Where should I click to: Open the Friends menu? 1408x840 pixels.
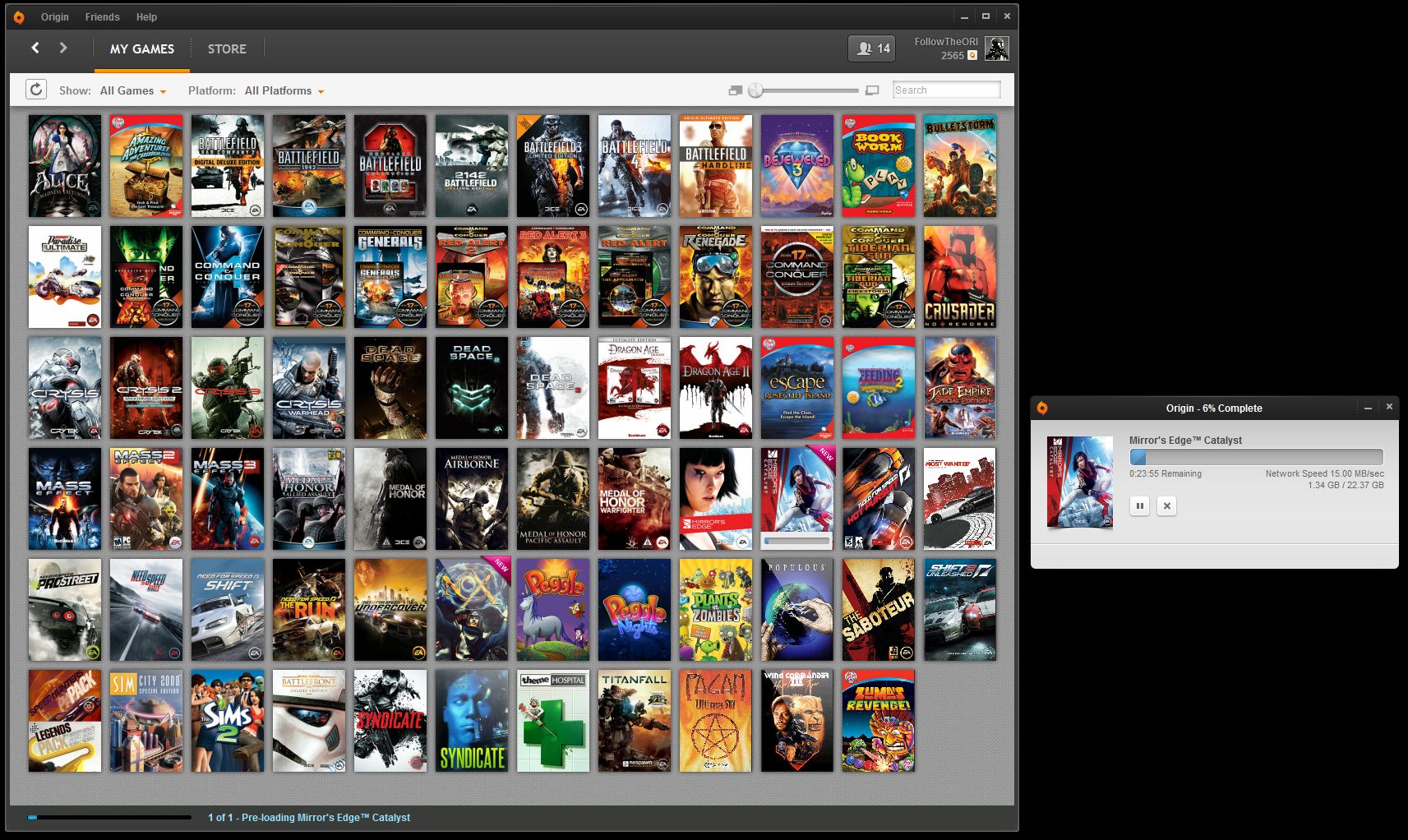[102, 16]
